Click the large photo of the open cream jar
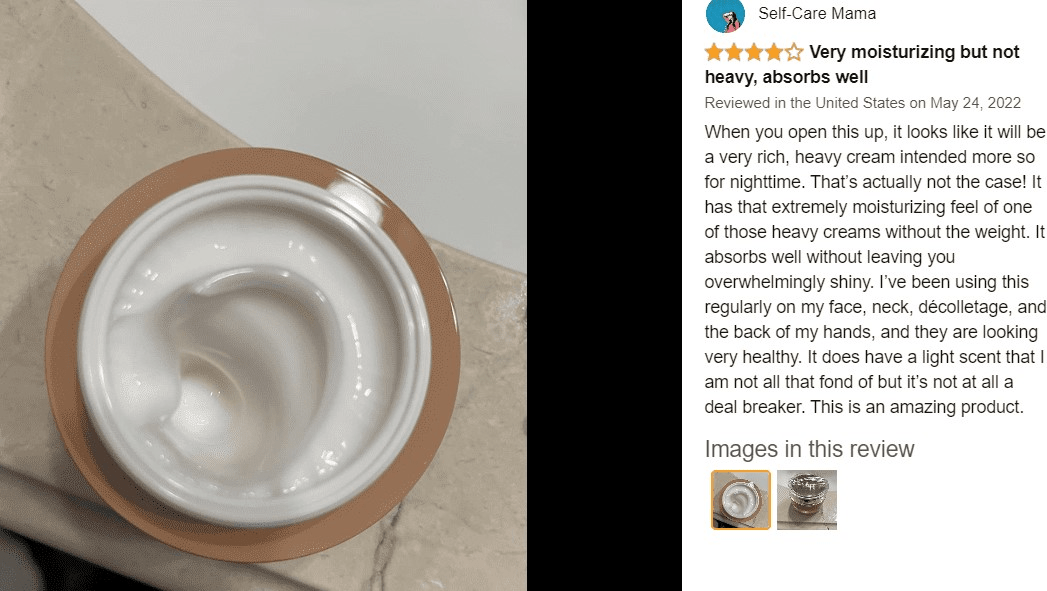Viewport: 1047px width, 591px height. [263, 295]
